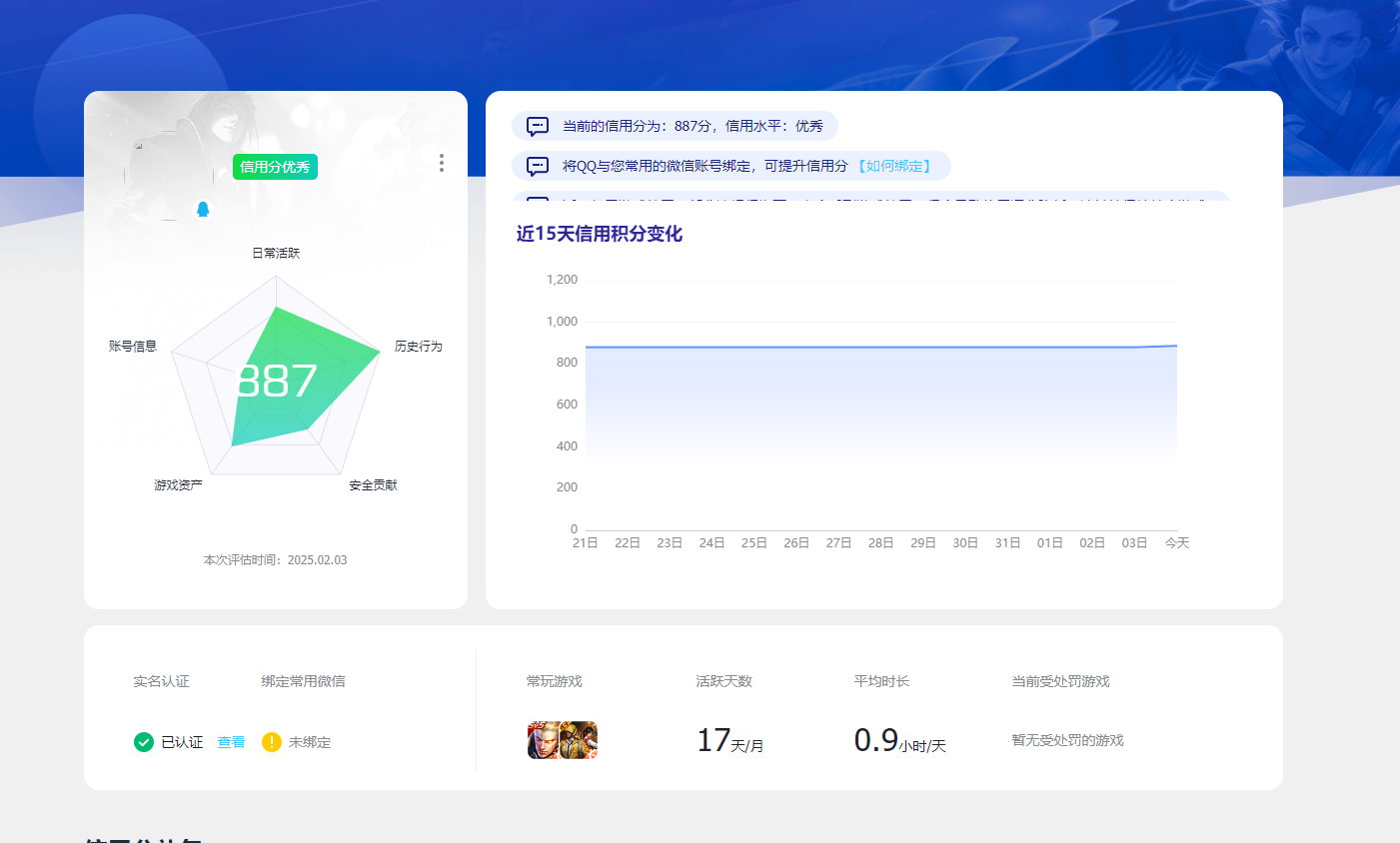
Task: Open the three-dot menu on credit card
Action: pos(441,163)
